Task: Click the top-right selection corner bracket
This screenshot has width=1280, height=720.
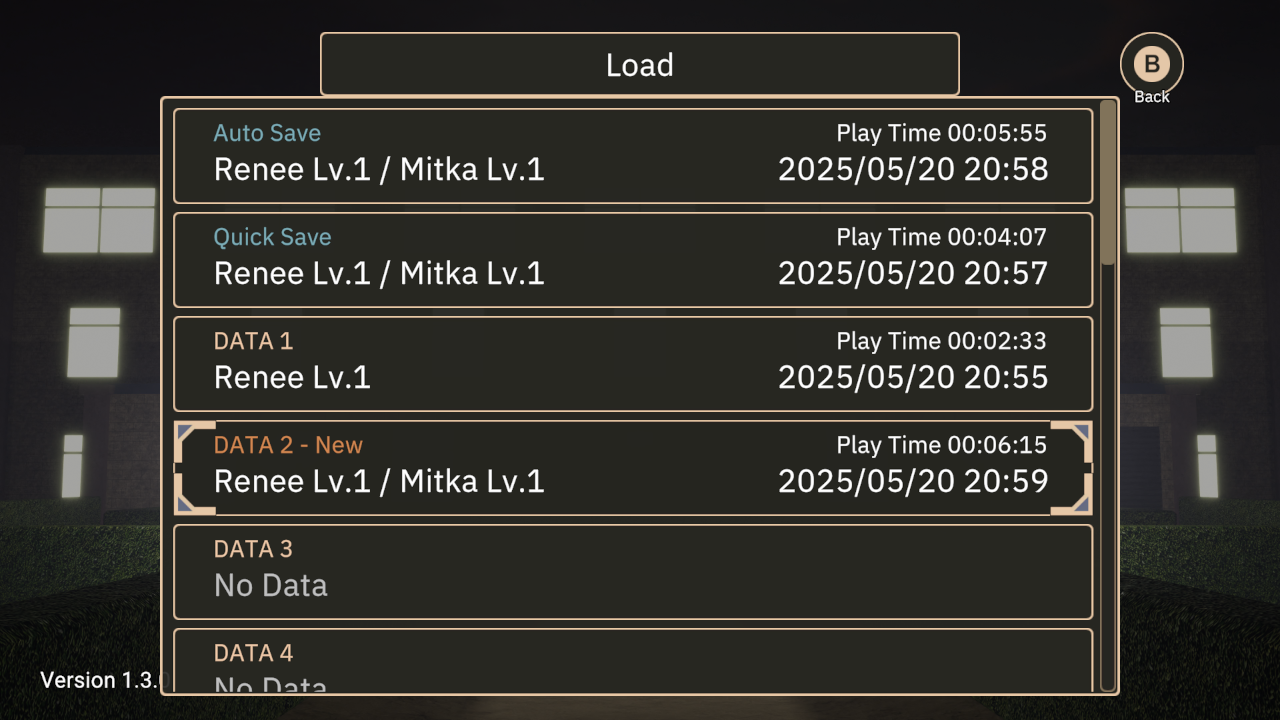Action: click(x=1071, y=441)
